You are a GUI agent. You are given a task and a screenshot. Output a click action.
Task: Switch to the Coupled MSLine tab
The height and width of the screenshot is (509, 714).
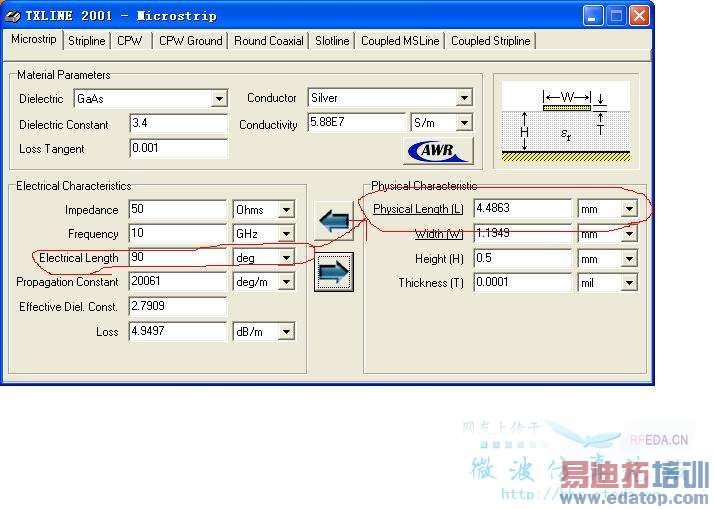point(400,41)
